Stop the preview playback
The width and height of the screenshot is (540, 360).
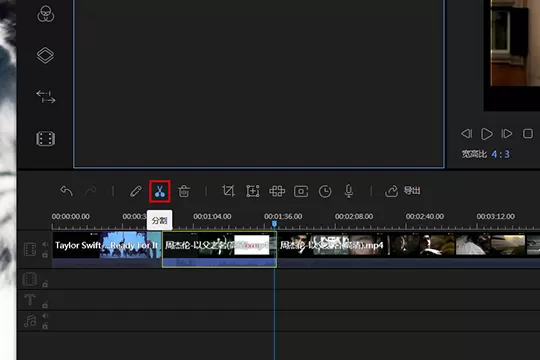(x=528, y=134)
